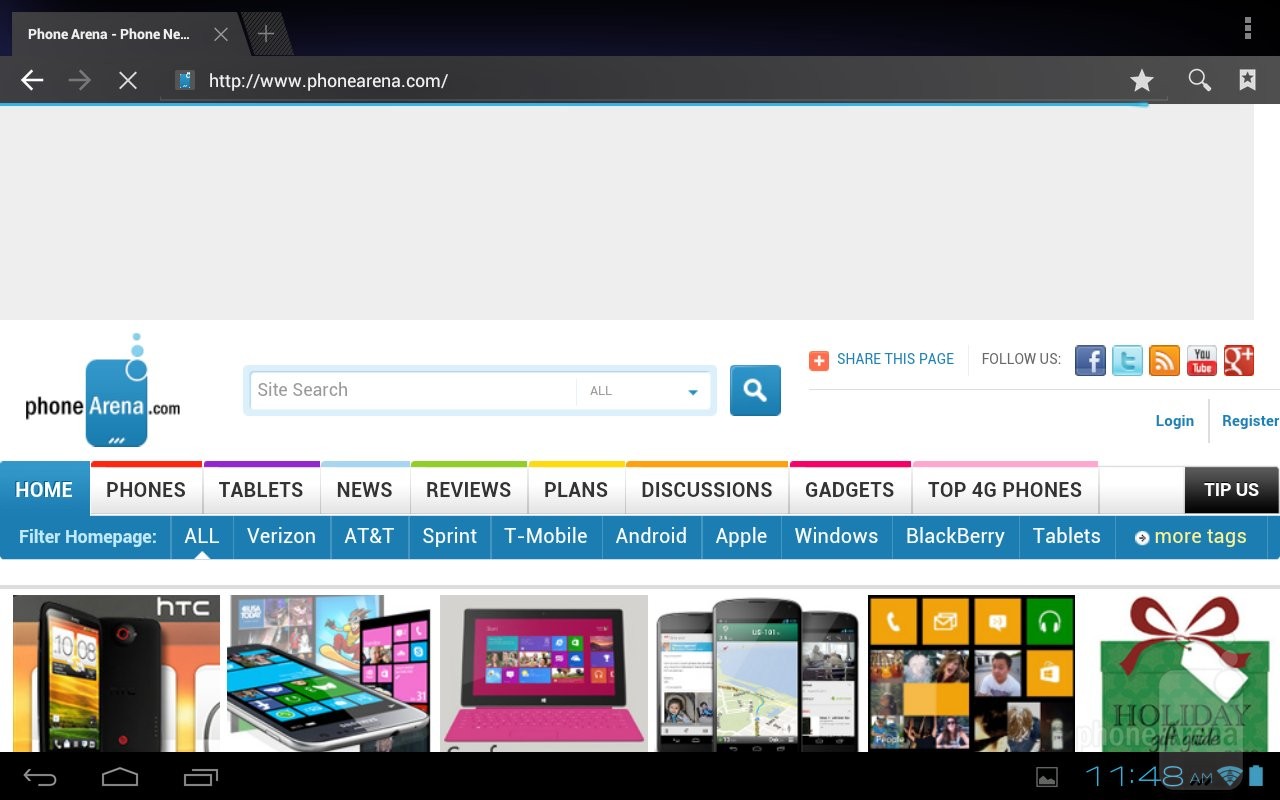Follow on Facebook icon

(x=1090, y=360)
